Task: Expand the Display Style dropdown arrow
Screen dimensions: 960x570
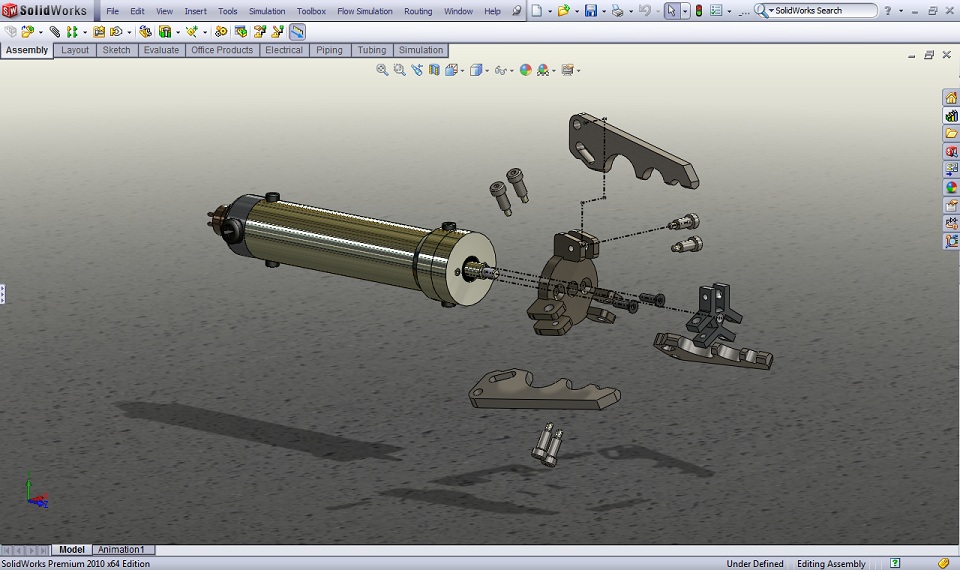Action: (486, 71)
